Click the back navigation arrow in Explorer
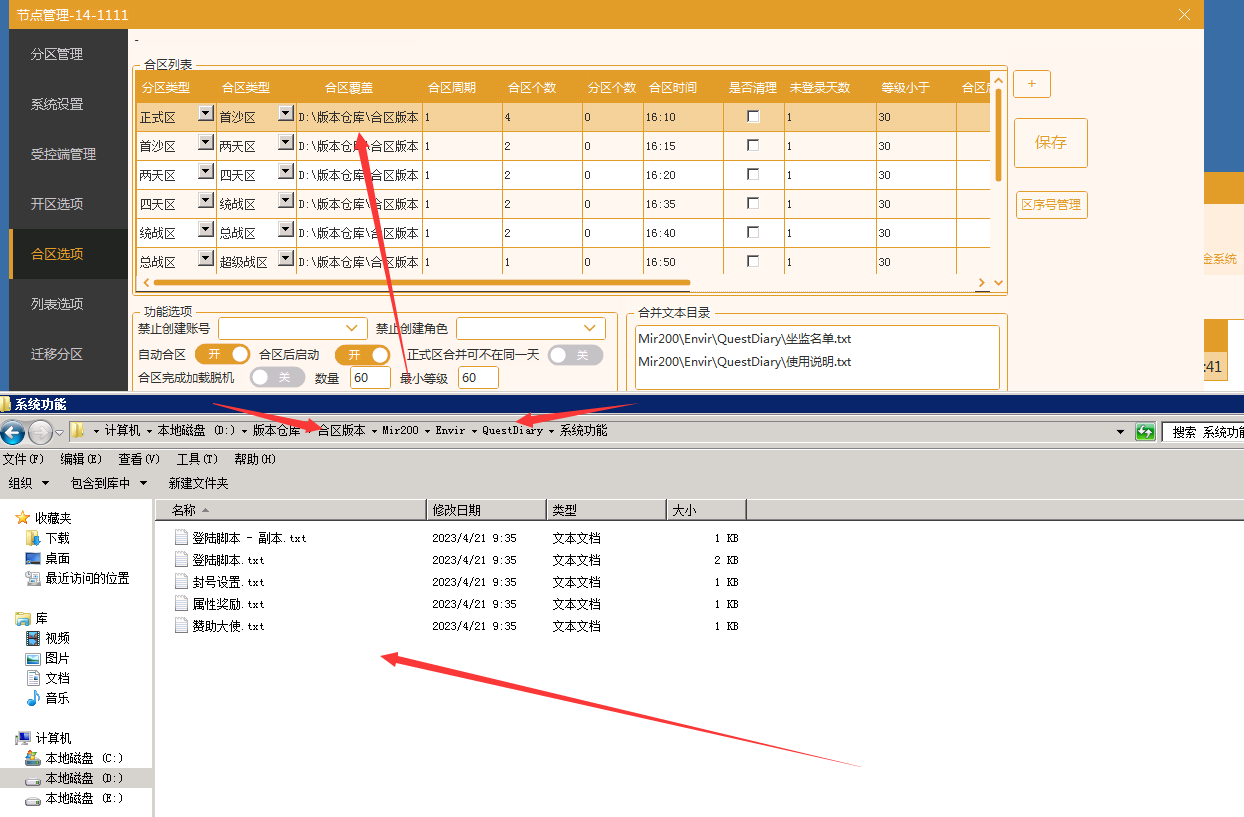The height and width of the screenshot is (817, 1244). click(x=13, y=432)
